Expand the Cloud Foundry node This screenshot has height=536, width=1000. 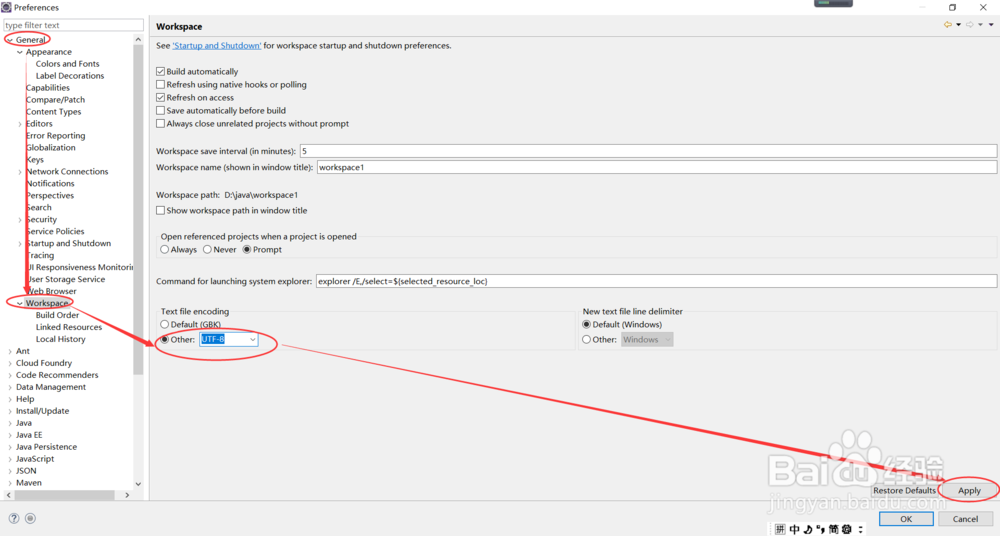click(10, 363)
